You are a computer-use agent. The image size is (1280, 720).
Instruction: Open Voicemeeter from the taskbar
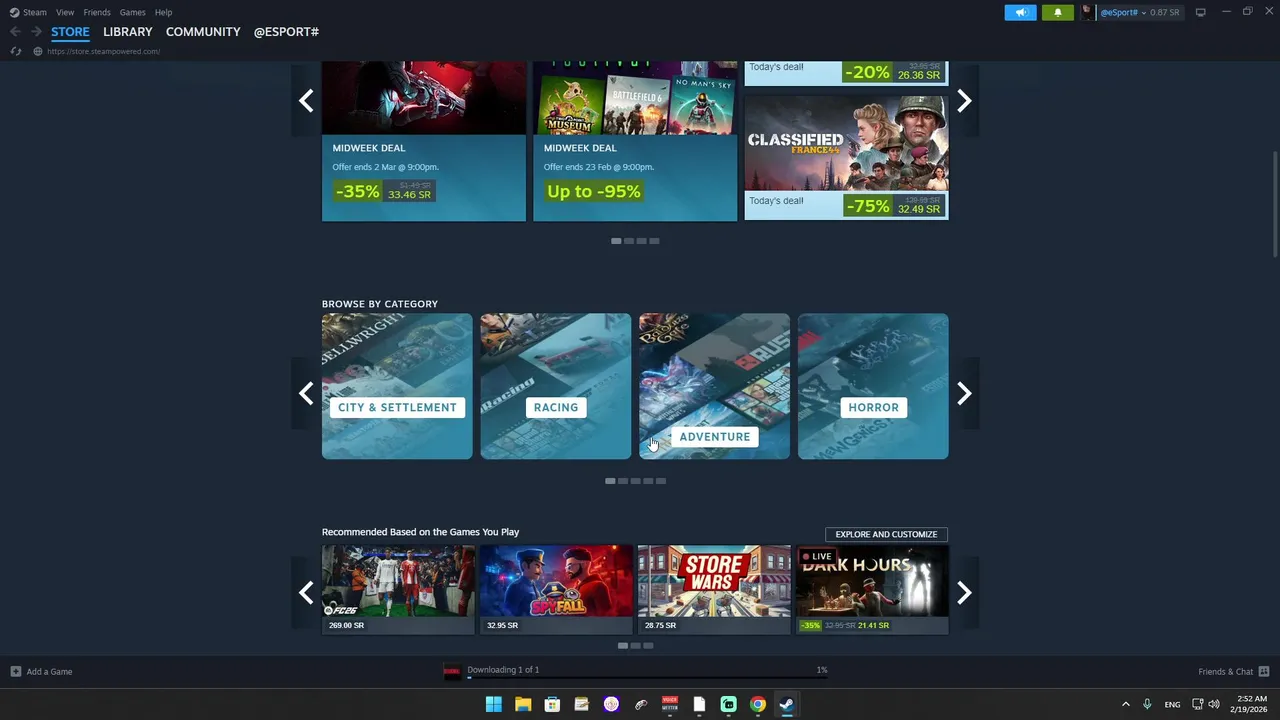(x=670, y=704)
